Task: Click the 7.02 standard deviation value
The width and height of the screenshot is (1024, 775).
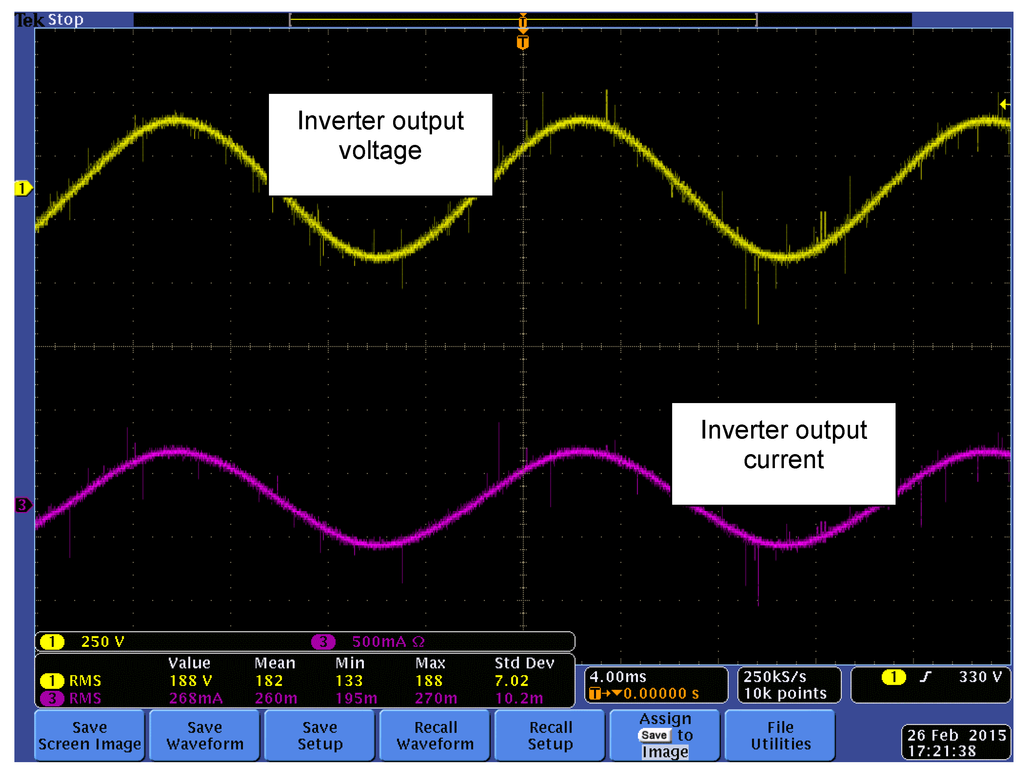Action: tap(511, 681)
